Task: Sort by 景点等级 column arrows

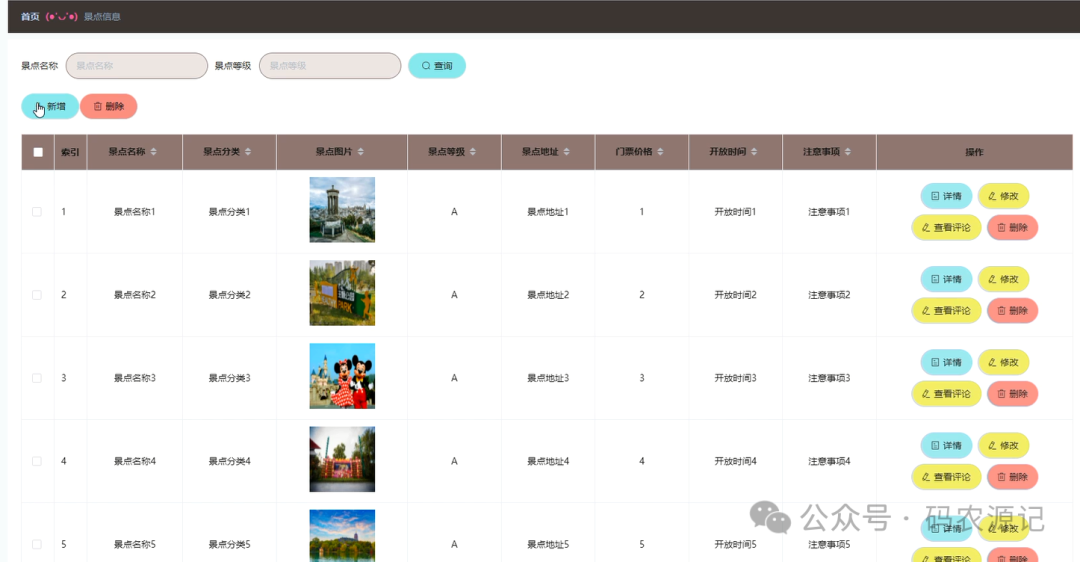Action: pos(473,152)
